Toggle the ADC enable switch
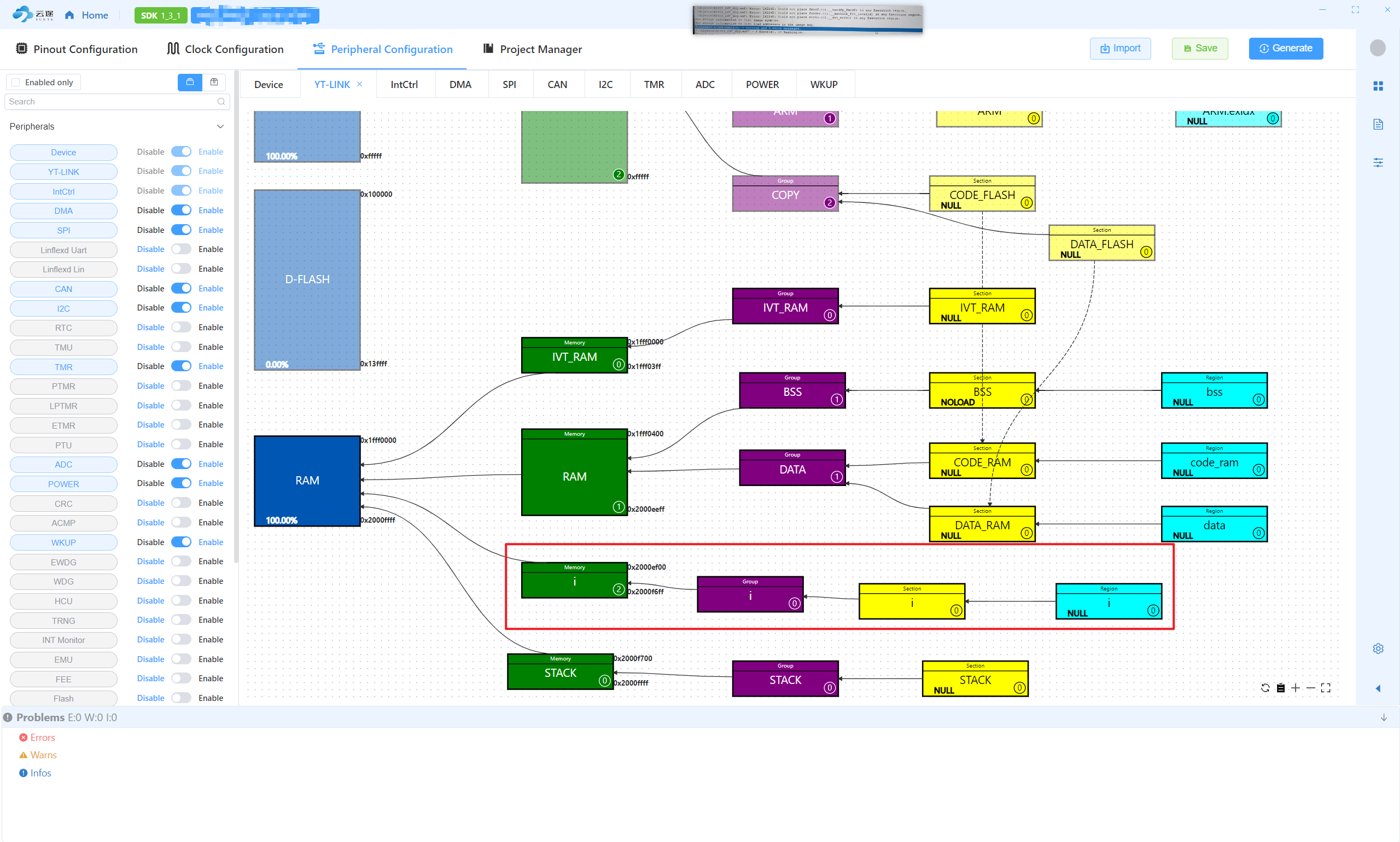Viewport: 1400px width, 842px height. click(181, 464)
